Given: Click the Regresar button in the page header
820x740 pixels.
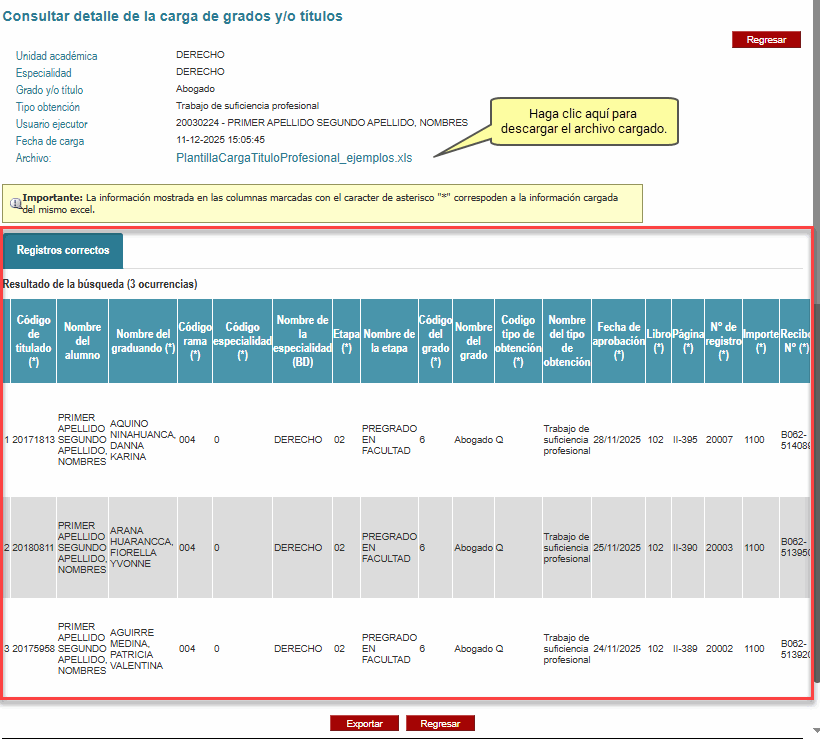Looking at the screenshot, I should point(766,40).
